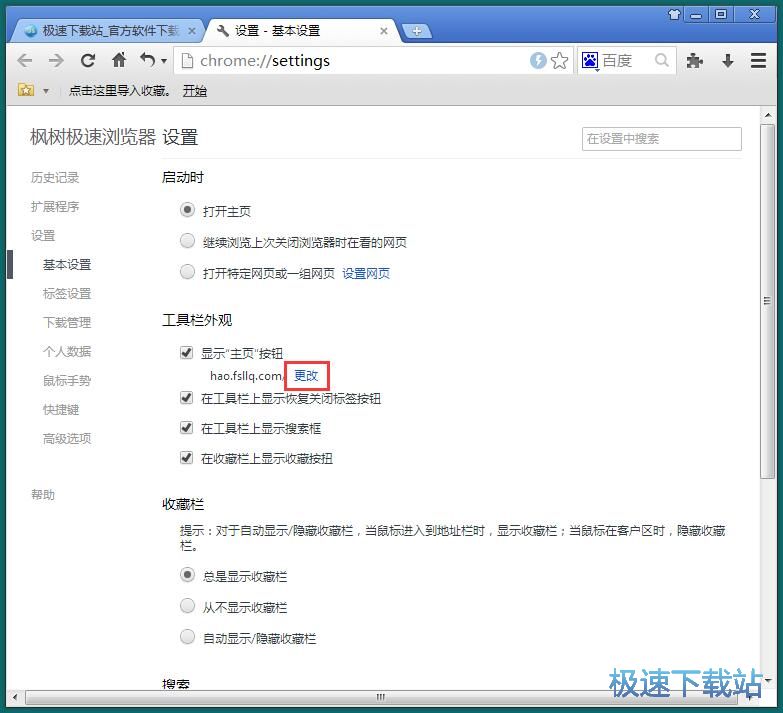Viewport: 783px width, 713px height.
Task: Click the 在设置中搜索 search field
Action: click(x=661, y=139)
